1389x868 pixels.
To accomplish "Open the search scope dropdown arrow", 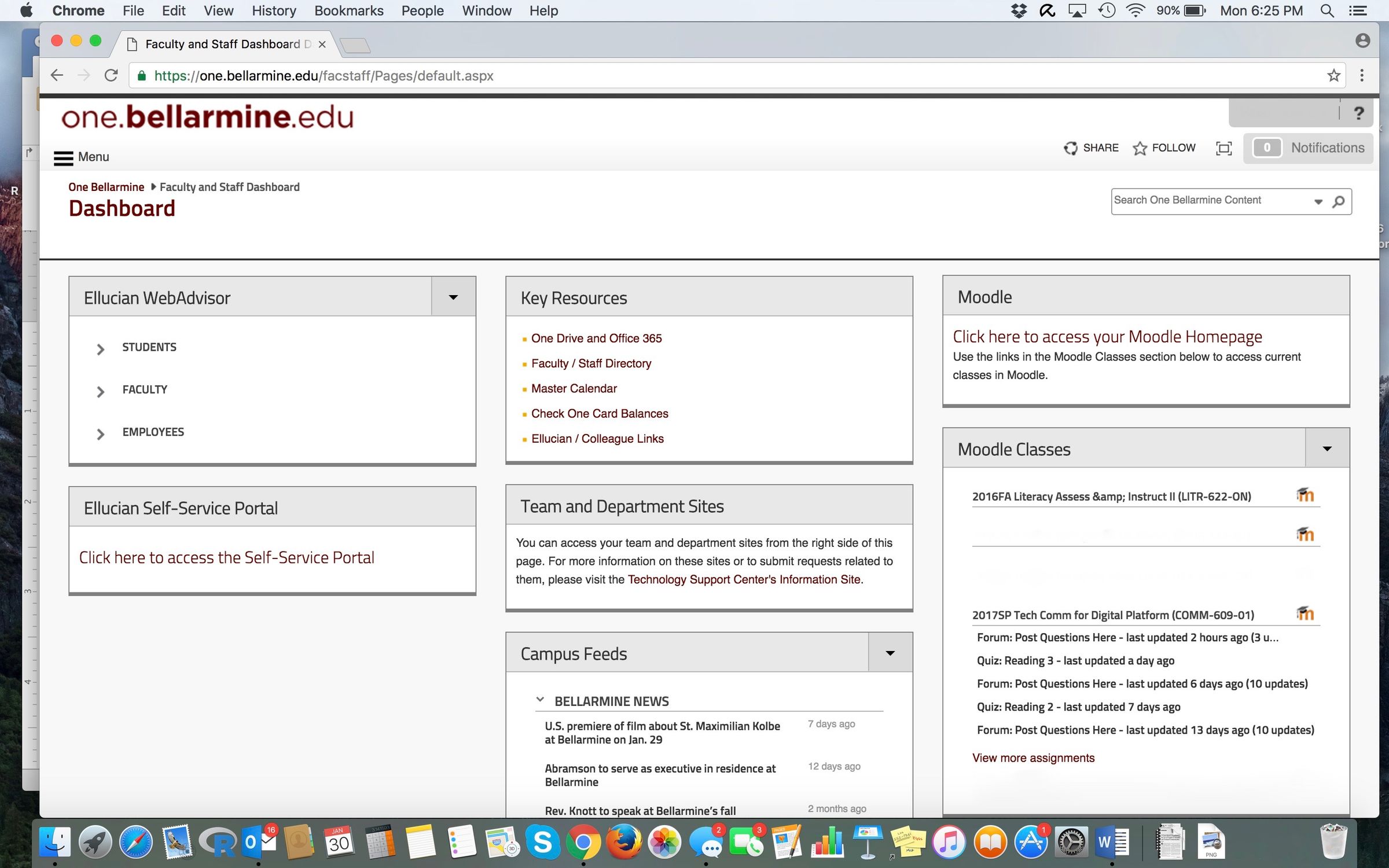I will point(1318,202).
